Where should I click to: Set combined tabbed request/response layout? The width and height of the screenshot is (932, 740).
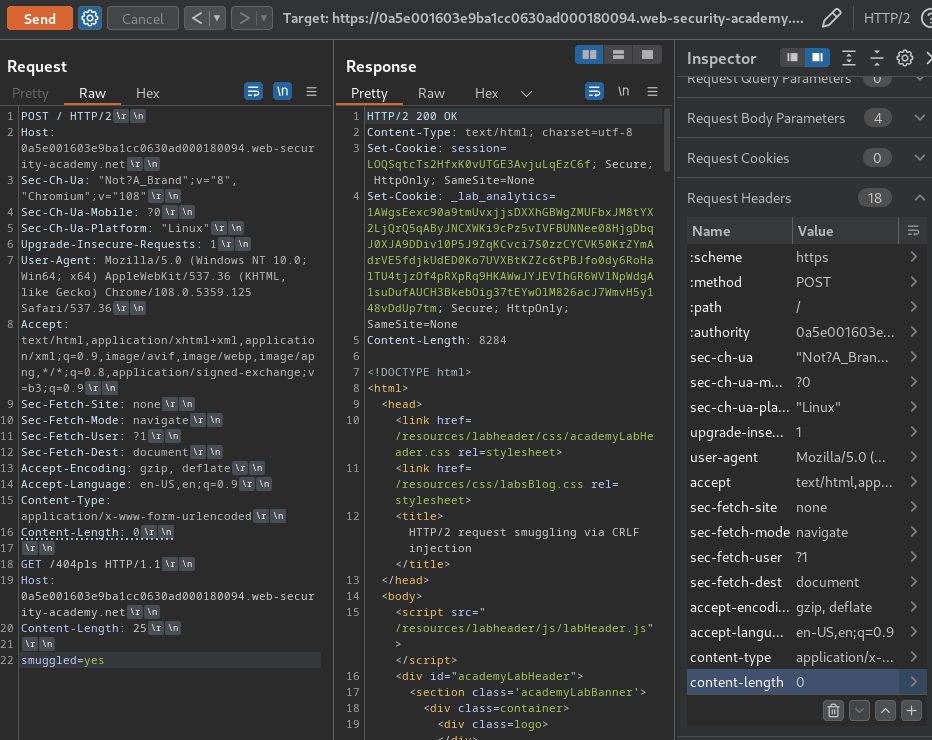pos(647,55)
